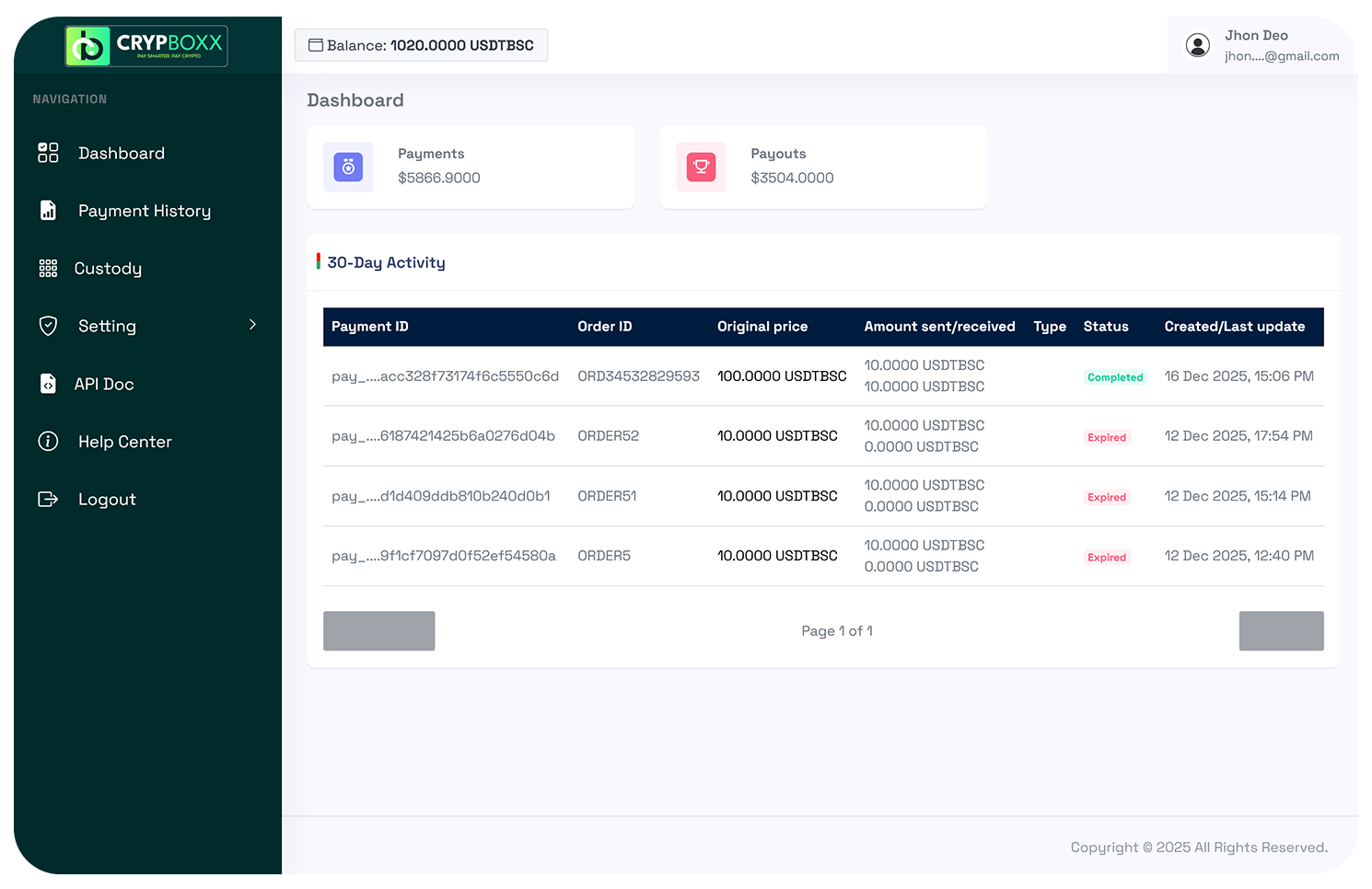This screenshot has height=889, width=1372.
Task: Open payment ID ending in acc328f73174f6c5550c6d
Action: (445, 376)
